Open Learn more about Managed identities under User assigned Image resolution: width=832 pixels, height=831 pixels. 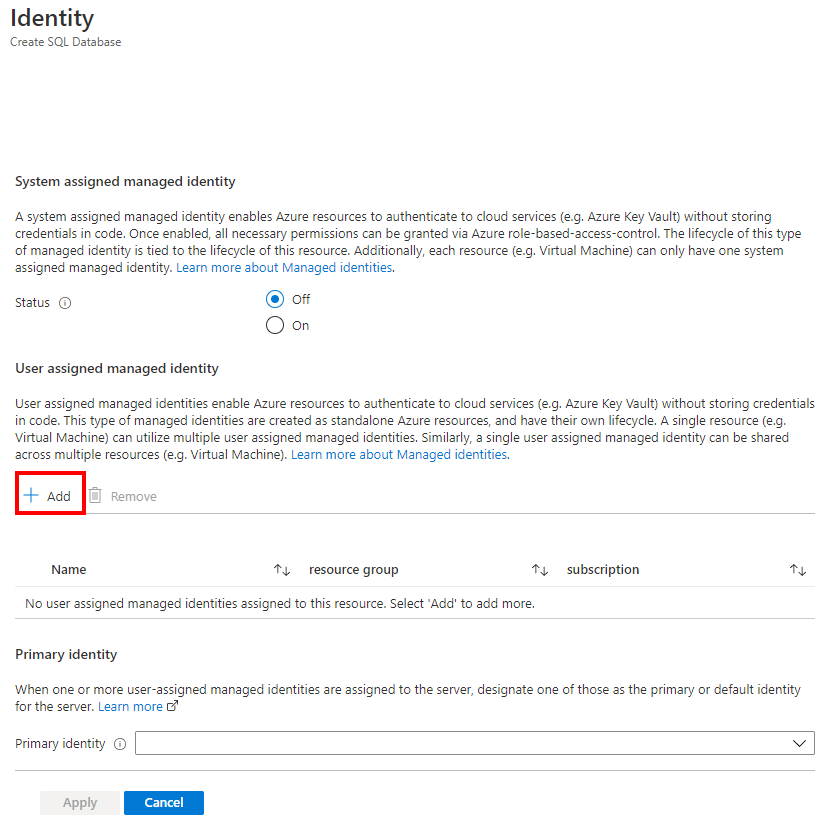coord(399,455)
